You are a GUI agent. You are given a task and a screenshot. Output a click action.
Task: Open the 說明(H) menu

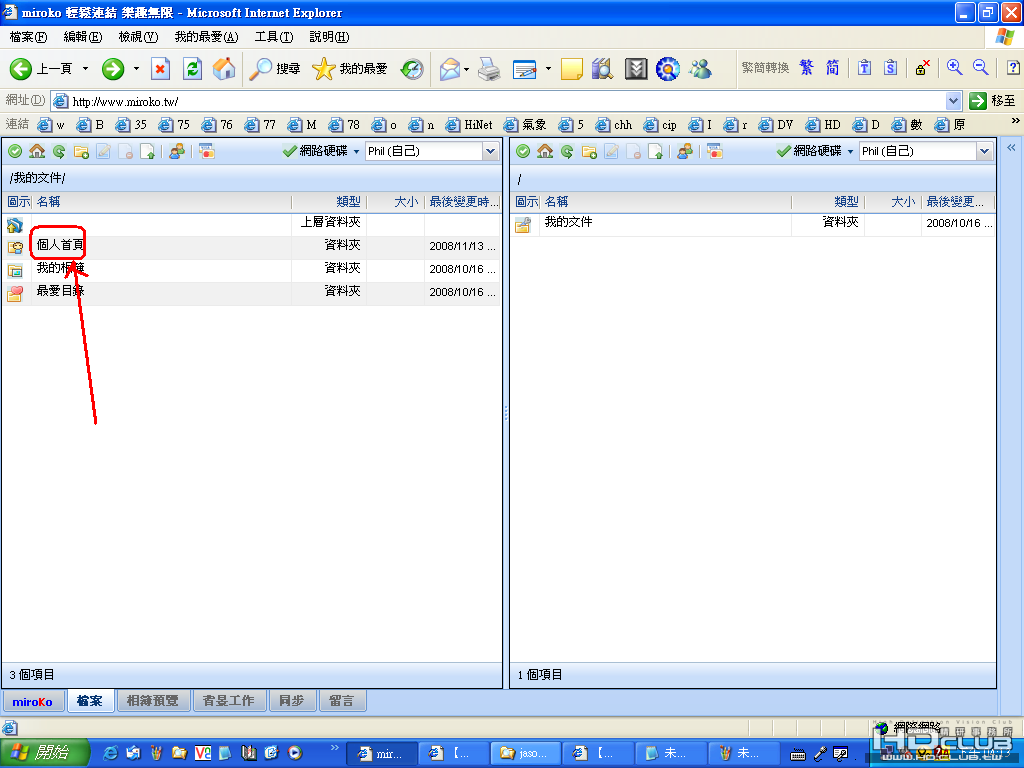[329, 37]
